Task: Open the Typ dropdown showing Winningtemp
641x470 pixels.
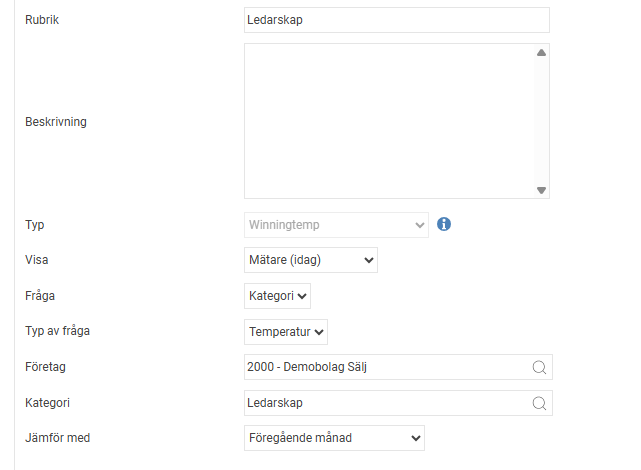Action: (x=336, y=225)
